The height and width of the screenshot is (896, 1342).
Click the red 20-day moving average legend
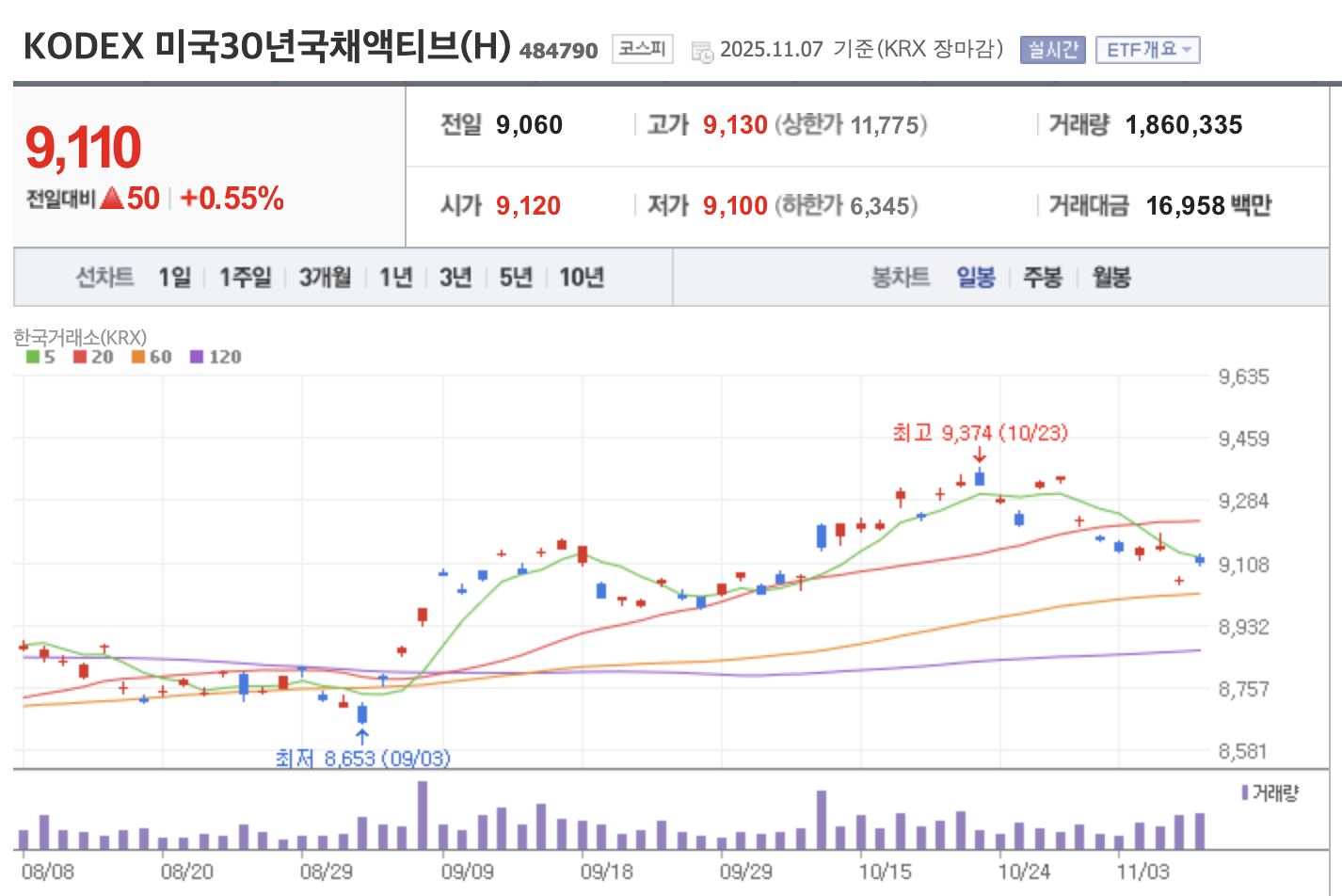(93, 357)
